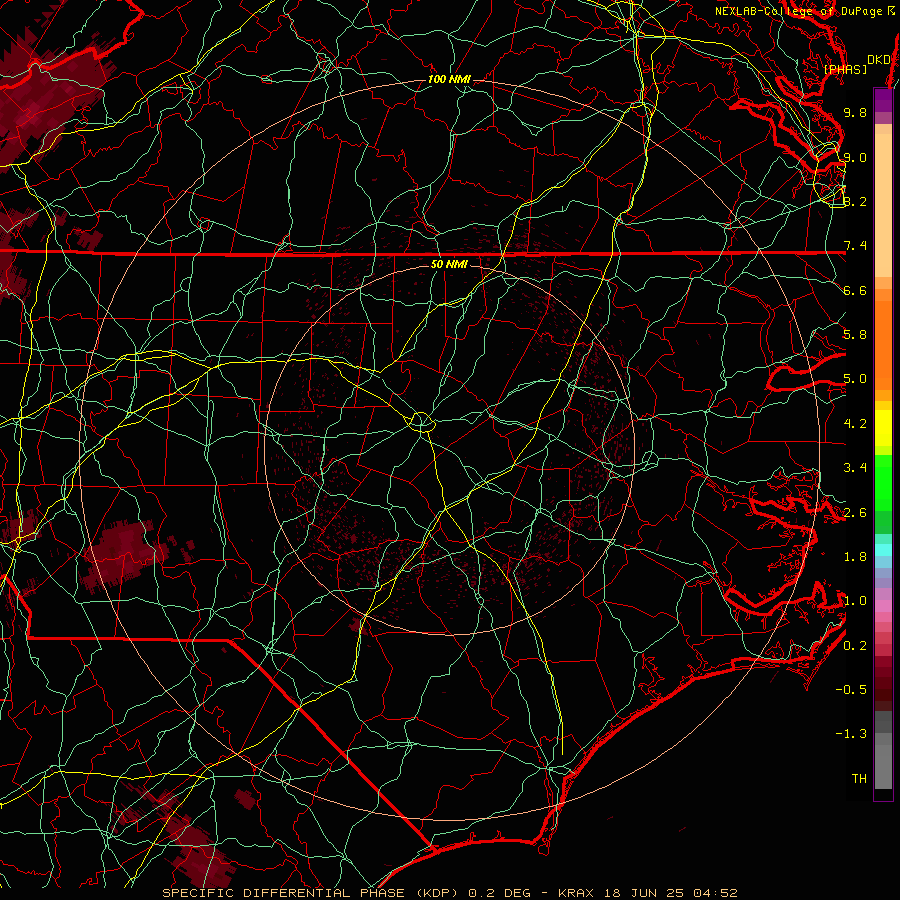Click the 2.6 scale value

(855, 513)
